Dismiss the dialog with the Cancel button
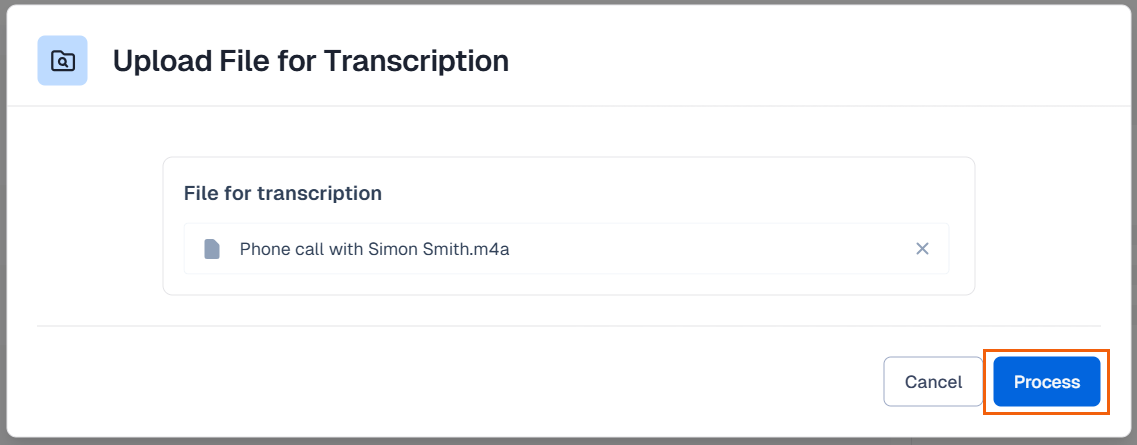1137x445 pixels. (x=933, y=382)
